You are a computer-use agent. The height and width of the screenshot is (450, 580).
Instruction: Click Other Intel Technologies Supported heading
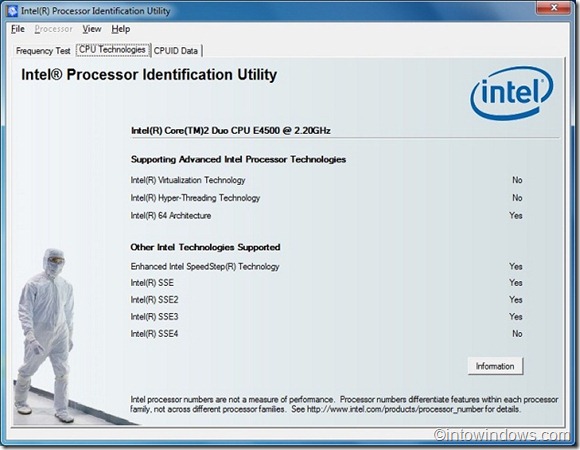coord(205,247)
